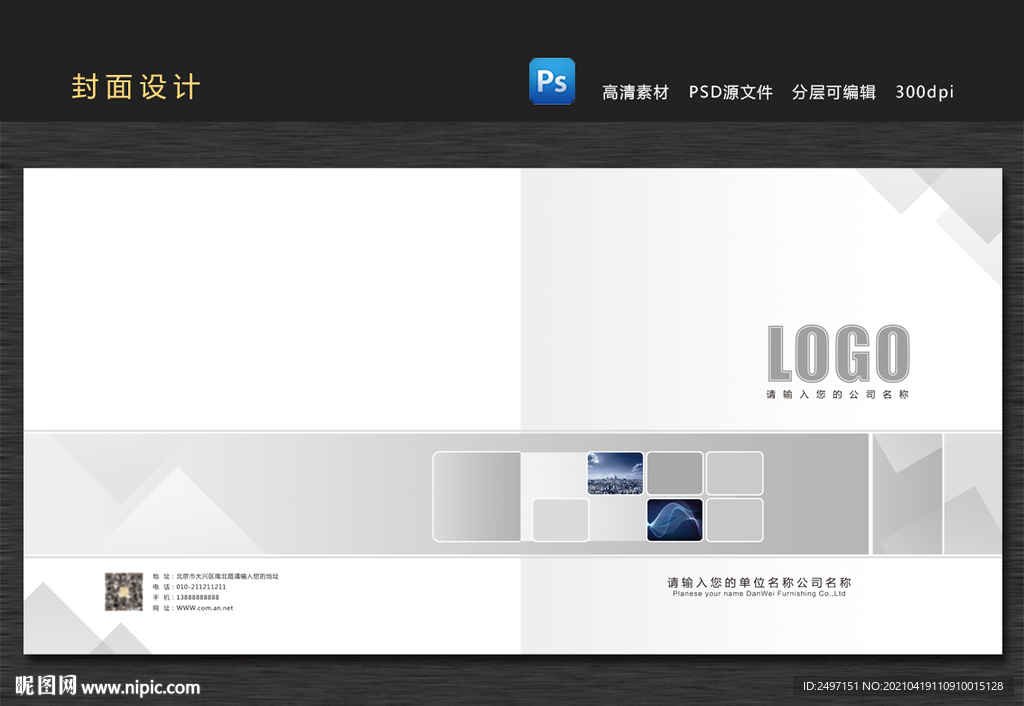Click '请输入您的公司名称' under the LOGO
Image resolution: width=1024 pixels, height=706 pixels.
[x=837, y=394]
